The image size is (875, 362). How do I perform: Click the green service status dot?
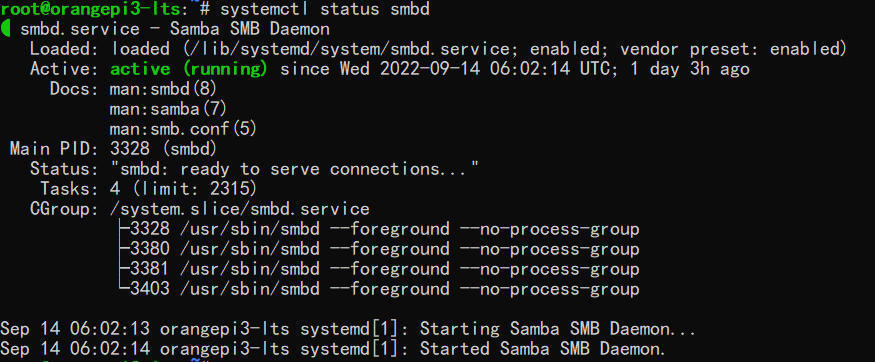tap(5, 28)
